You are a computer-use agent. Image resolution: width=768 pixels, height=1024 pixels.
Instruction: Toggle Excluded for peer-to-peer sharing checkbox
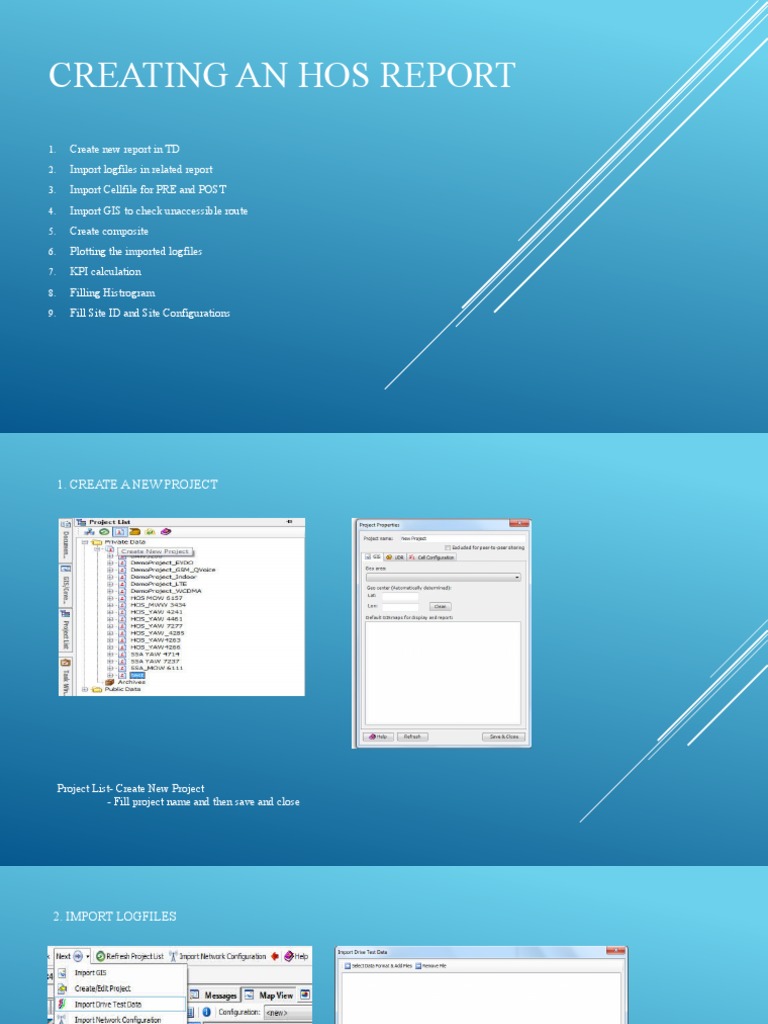pyautogui.click(x=448, y=547)
